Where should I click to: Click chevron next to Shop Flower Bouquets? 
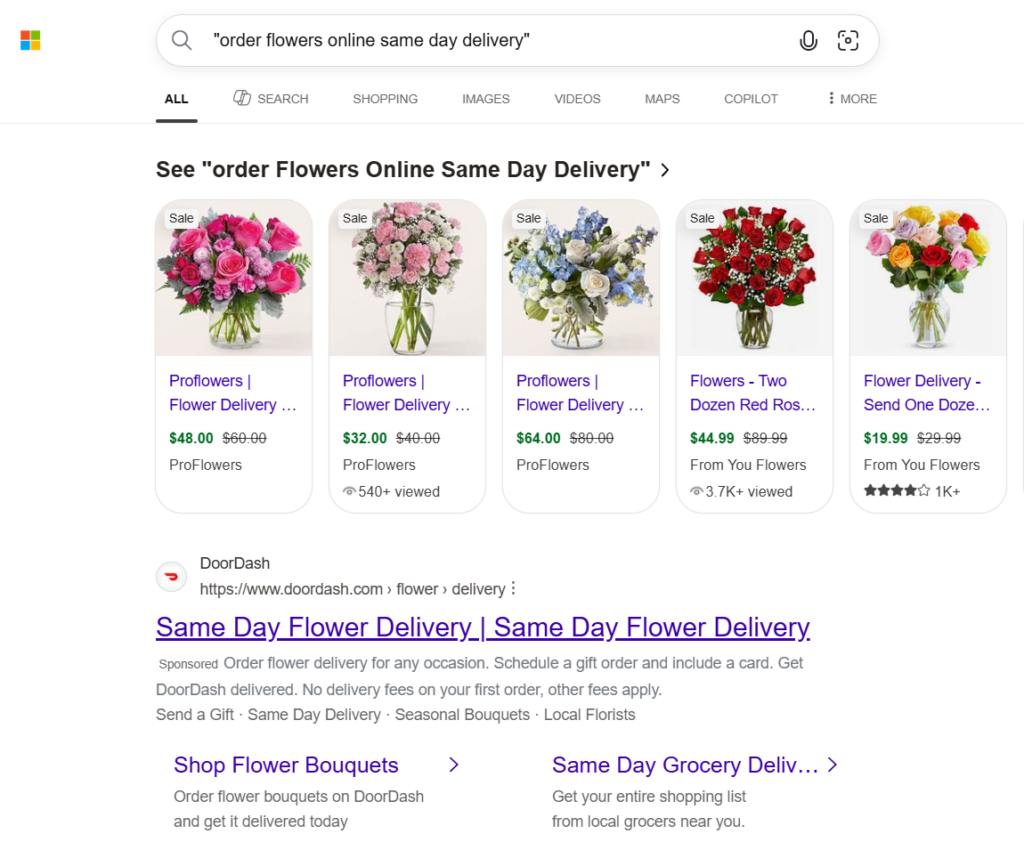click(x=455, y=764)
